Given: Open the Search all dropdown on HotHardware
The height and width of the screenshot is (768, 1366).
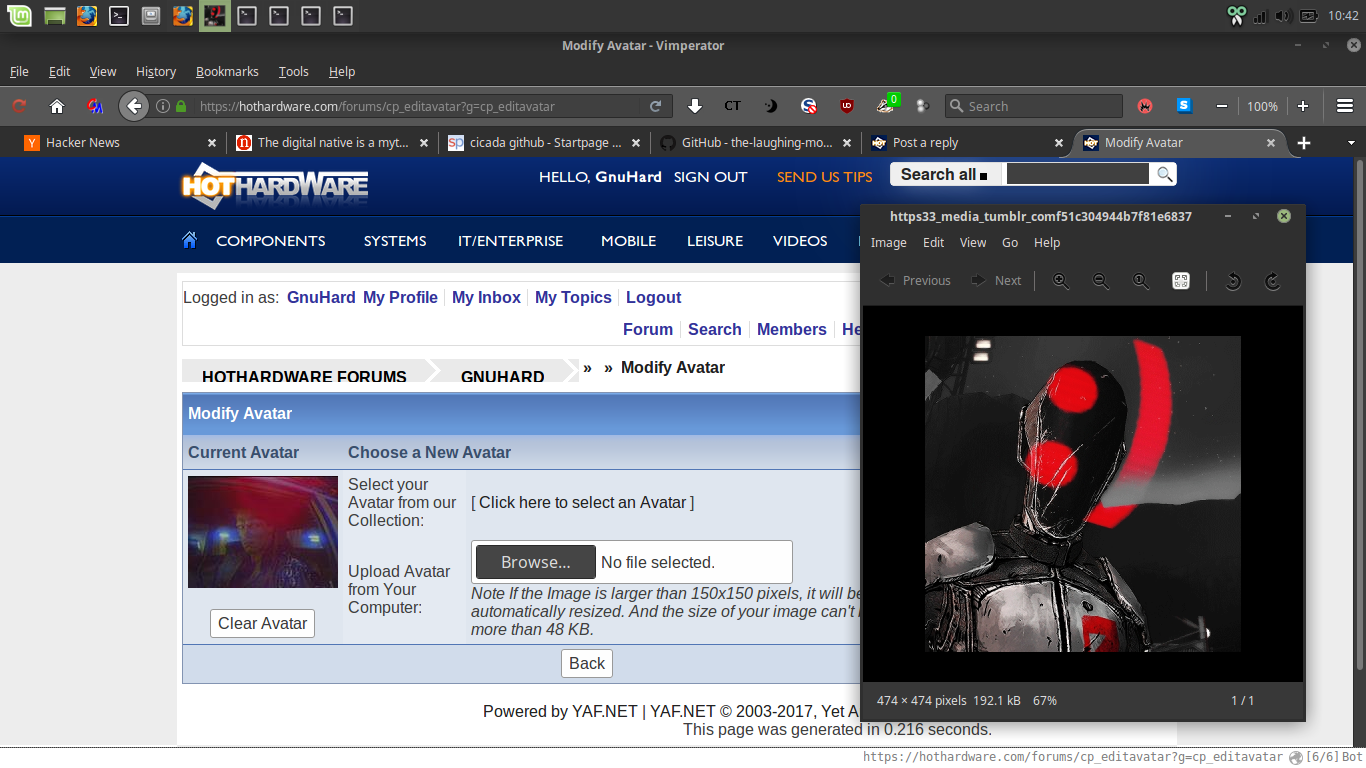Looking at the screenshot, I should point(944,174).
